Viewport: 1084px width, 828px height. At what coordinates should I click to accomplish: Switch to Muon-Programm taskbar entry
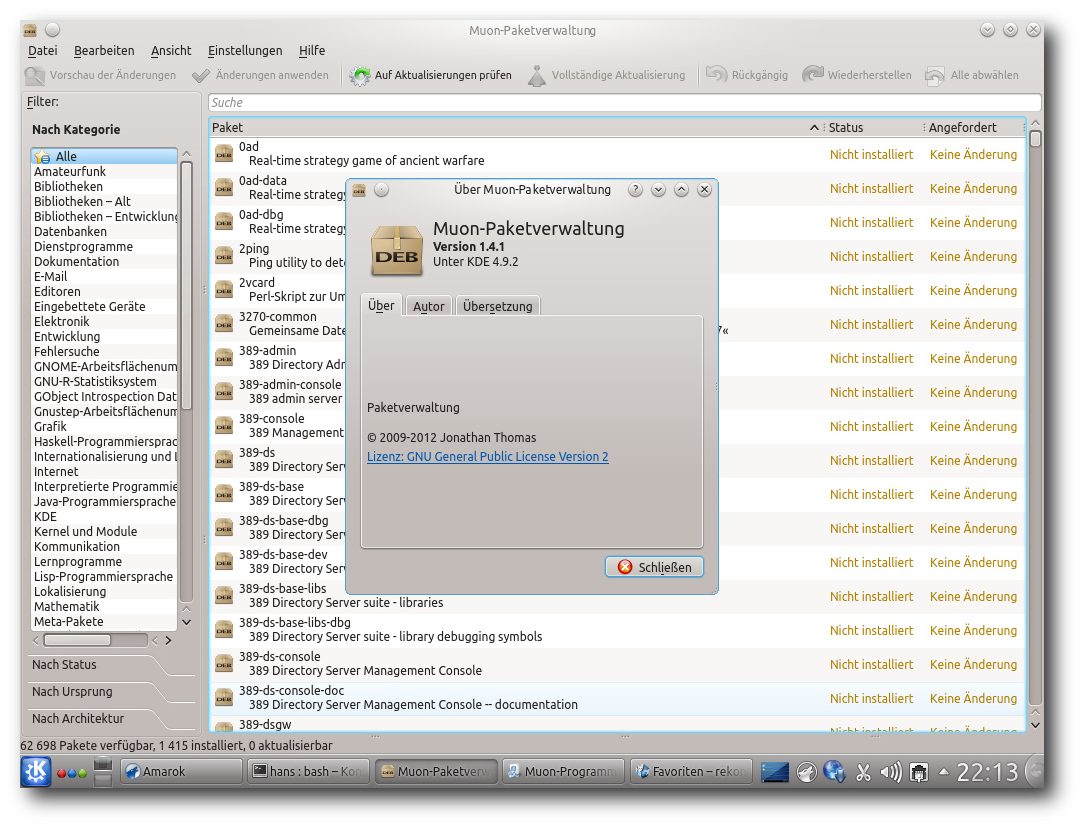(563, 771)
